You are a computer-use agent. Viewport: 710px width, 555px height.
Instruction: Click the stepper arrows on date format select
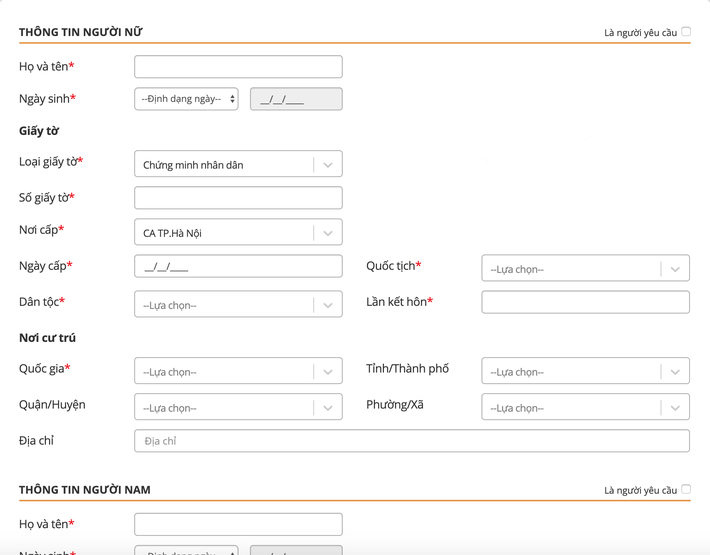(x=232, y=99)
